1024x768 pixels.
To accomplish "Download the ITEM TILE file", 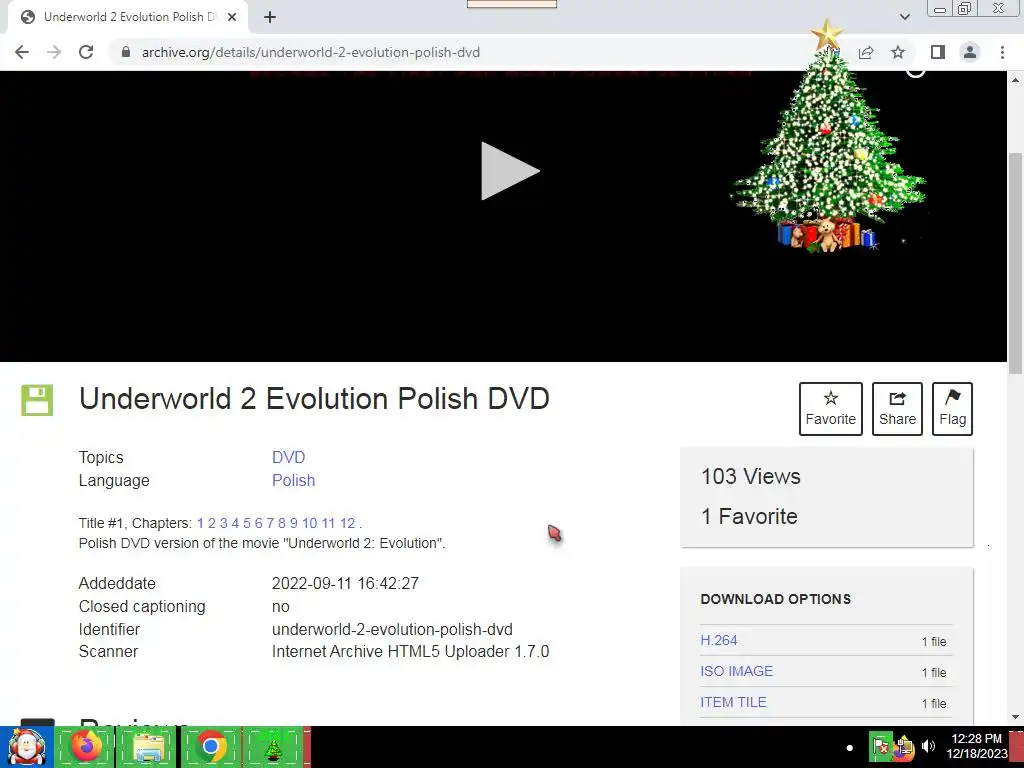I will coord(733,702).
